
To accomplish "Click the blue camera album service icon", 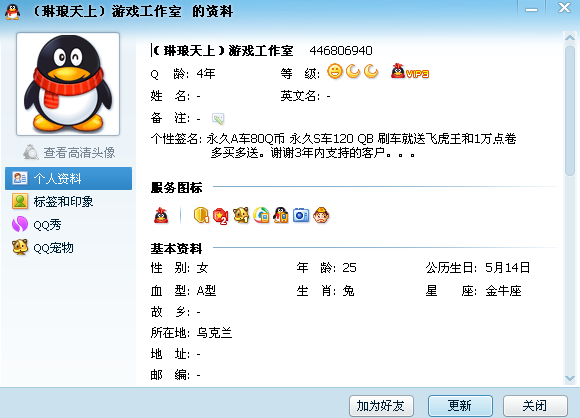I will pyautogui.click(x=301, y=215).
